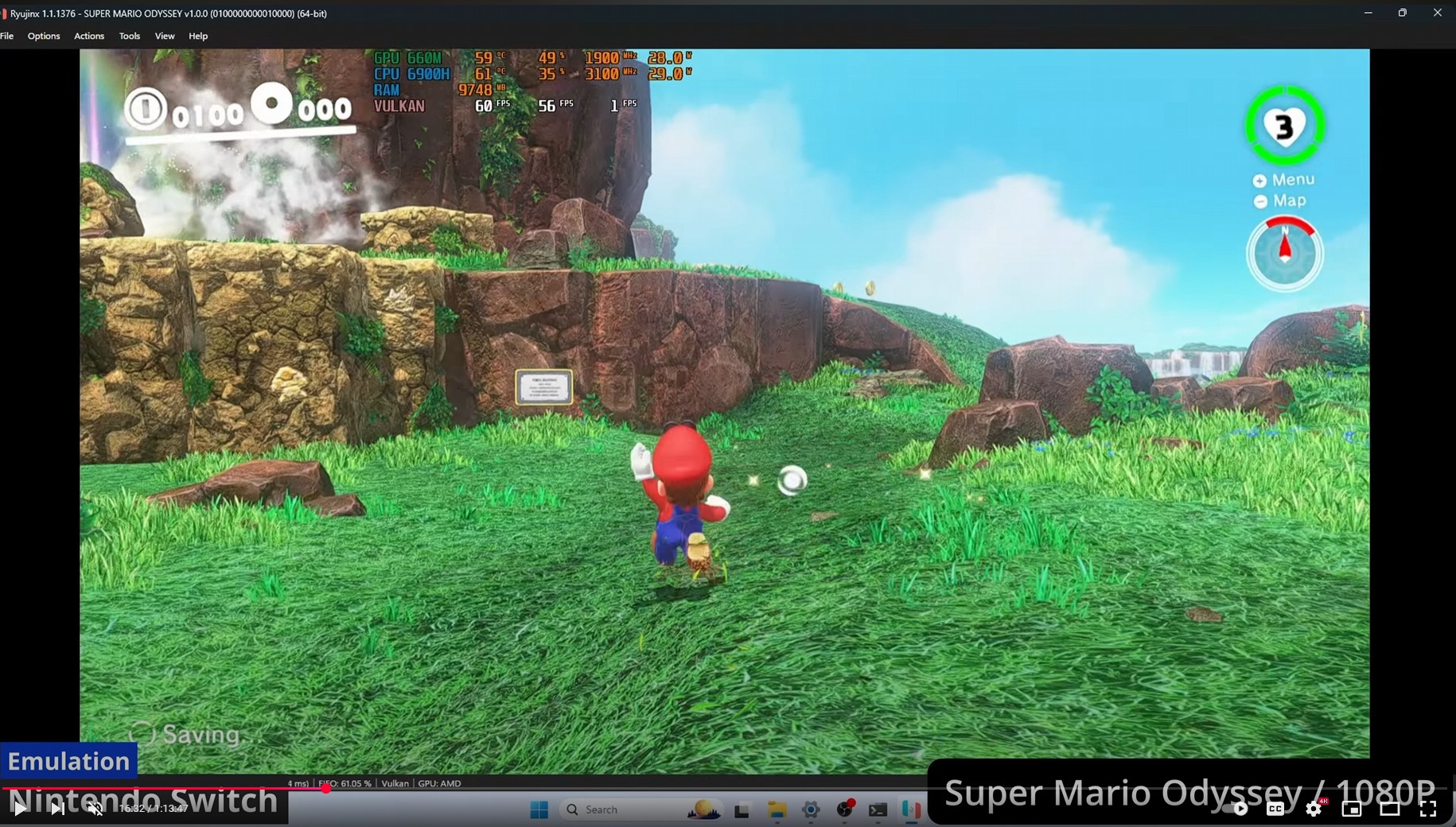This screenshot has width=1456, height=827.
Task: Enter fullscreen mode
Action: [1428, 809]
